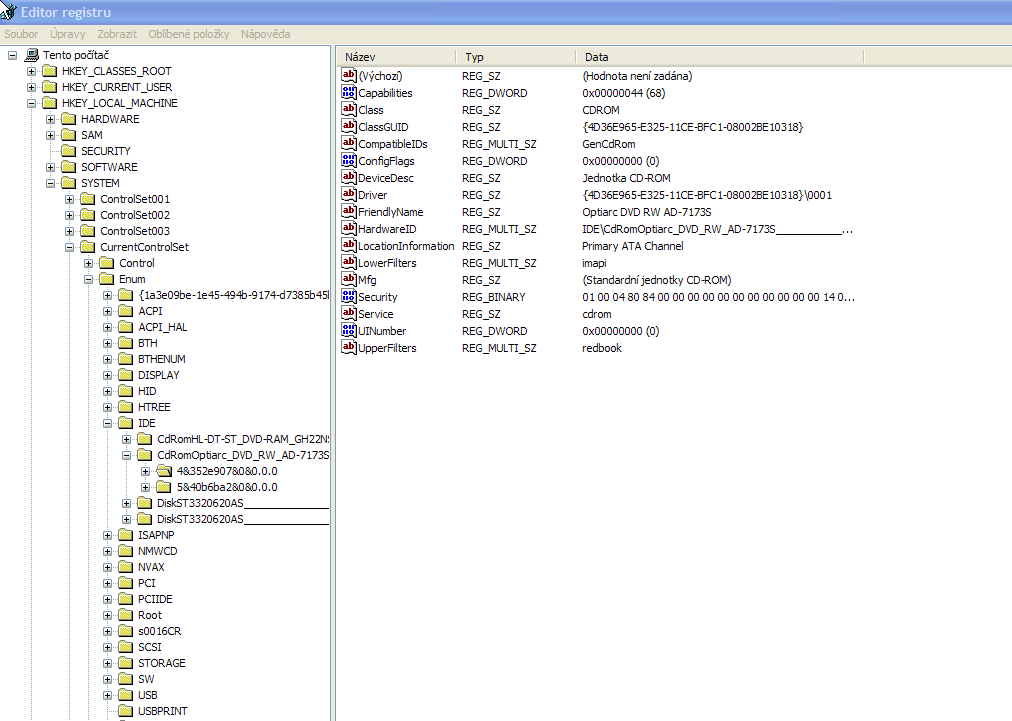This screenshot has width=1012, height=721.
Task: Click the open folder icon of 4&352e907&0&0.0.0
Action: [x=165, y=471]
